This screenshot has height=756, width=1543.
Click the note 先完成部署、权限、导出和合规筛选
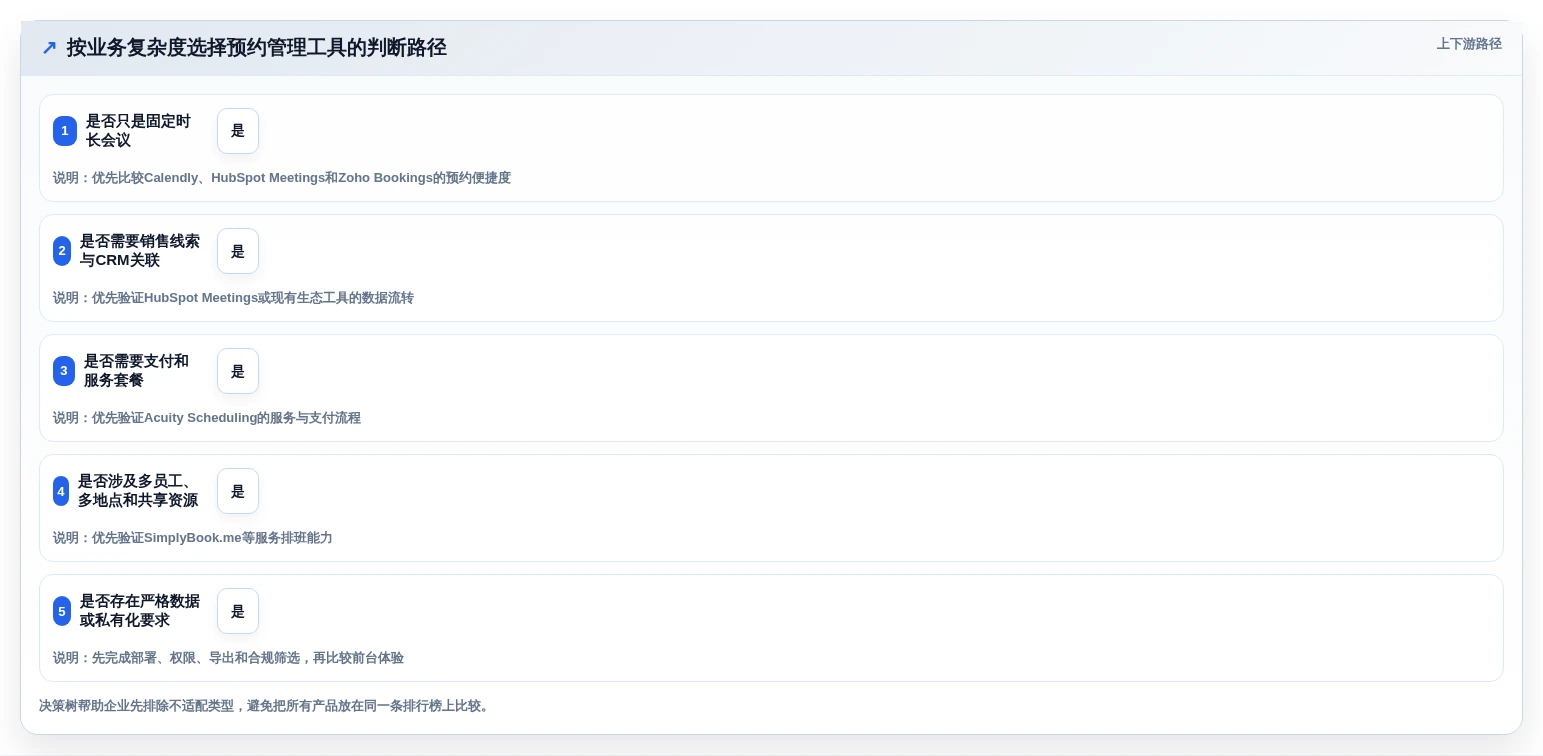[x=228, y=658]
